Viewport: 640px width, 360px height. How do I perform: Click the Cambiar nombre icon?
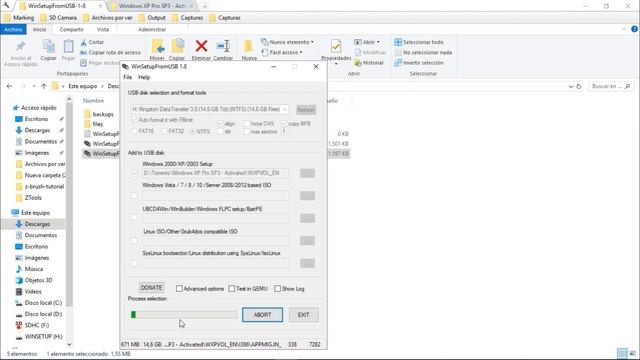coord(223,46)
